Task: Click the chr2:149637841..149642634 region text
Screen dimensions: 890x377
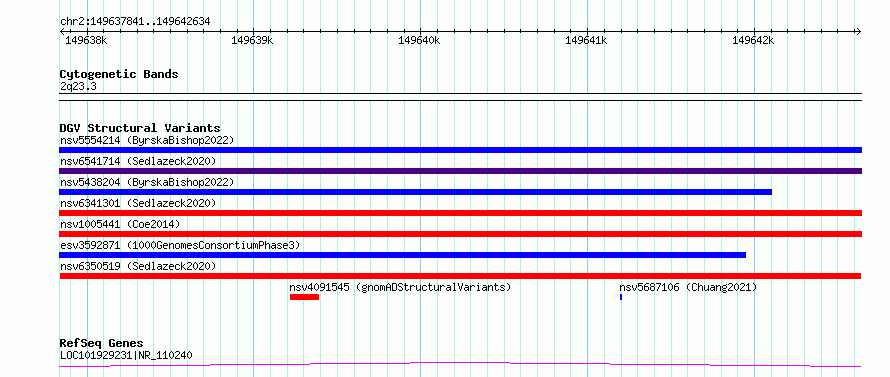Action: [x=135, y=22]
